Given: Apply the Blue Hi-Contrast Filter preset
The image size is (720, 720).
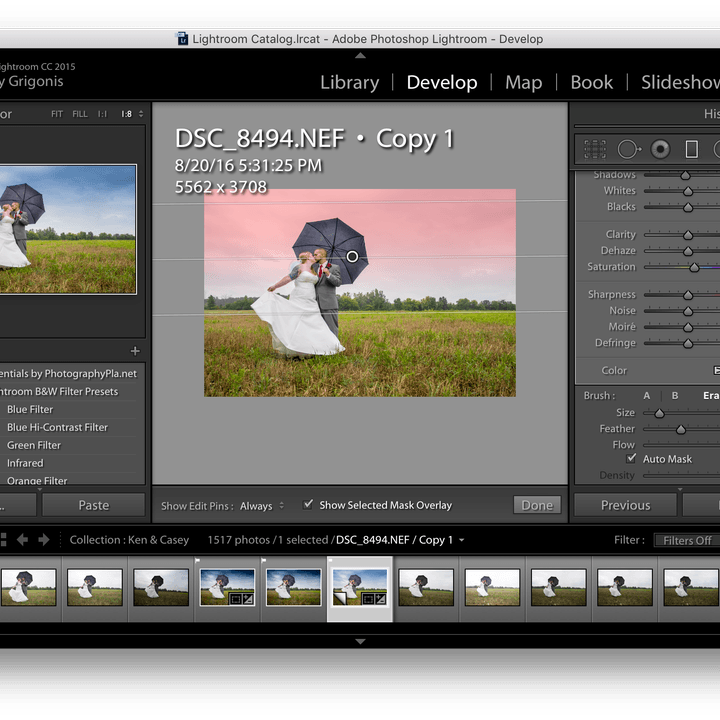Looking at the screenshot, I should (x=57, y=427).
